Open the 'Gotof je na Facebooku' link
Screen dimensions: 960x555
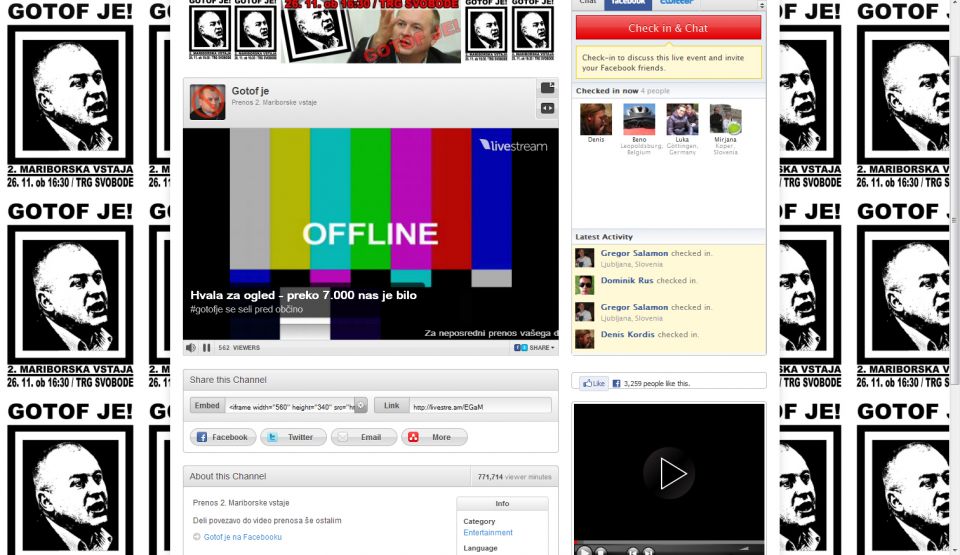[242, 537]
